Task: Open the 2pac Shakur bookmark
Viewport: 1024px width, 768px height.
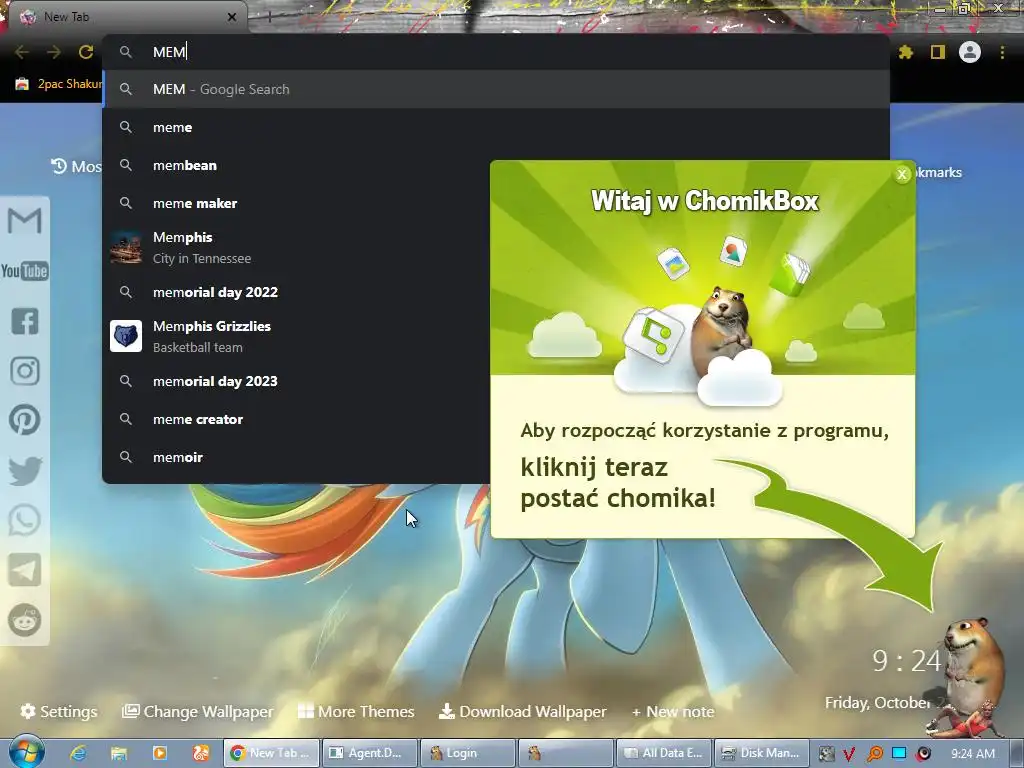Action: (x=58, y=84)
